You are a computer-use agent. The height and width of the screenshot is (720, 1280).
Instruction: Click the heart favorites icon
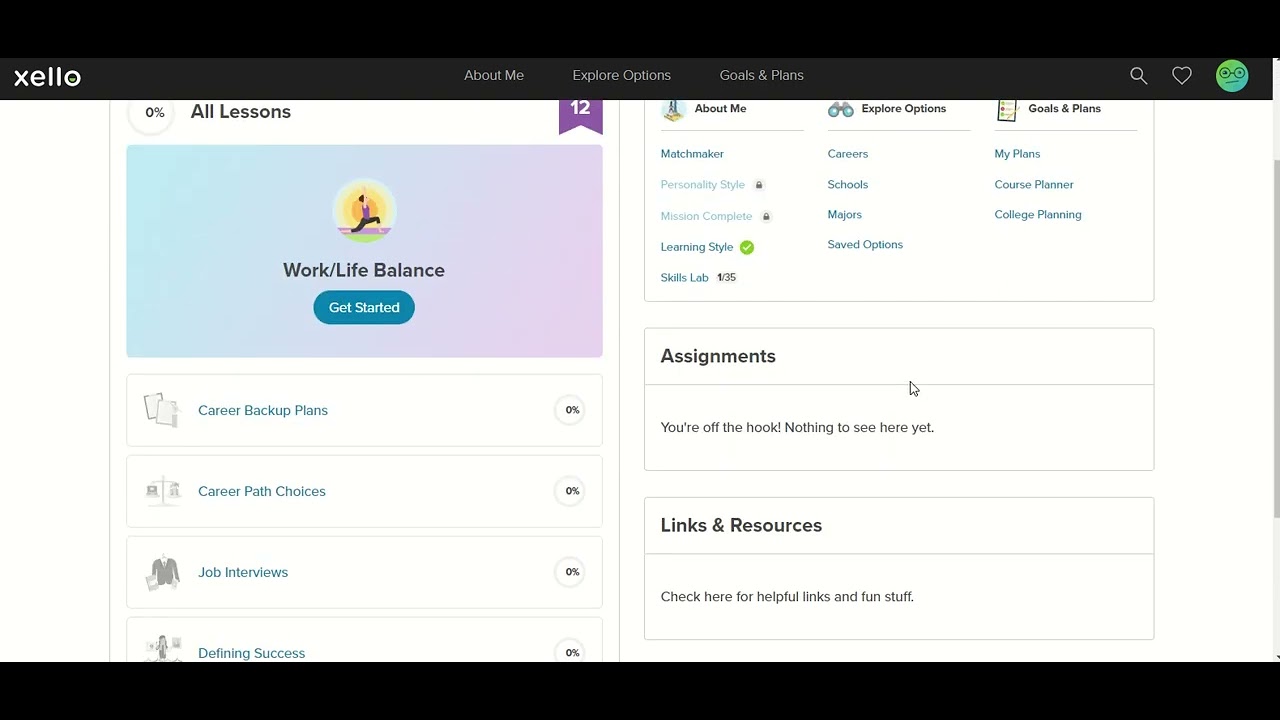coord(1182,75)
